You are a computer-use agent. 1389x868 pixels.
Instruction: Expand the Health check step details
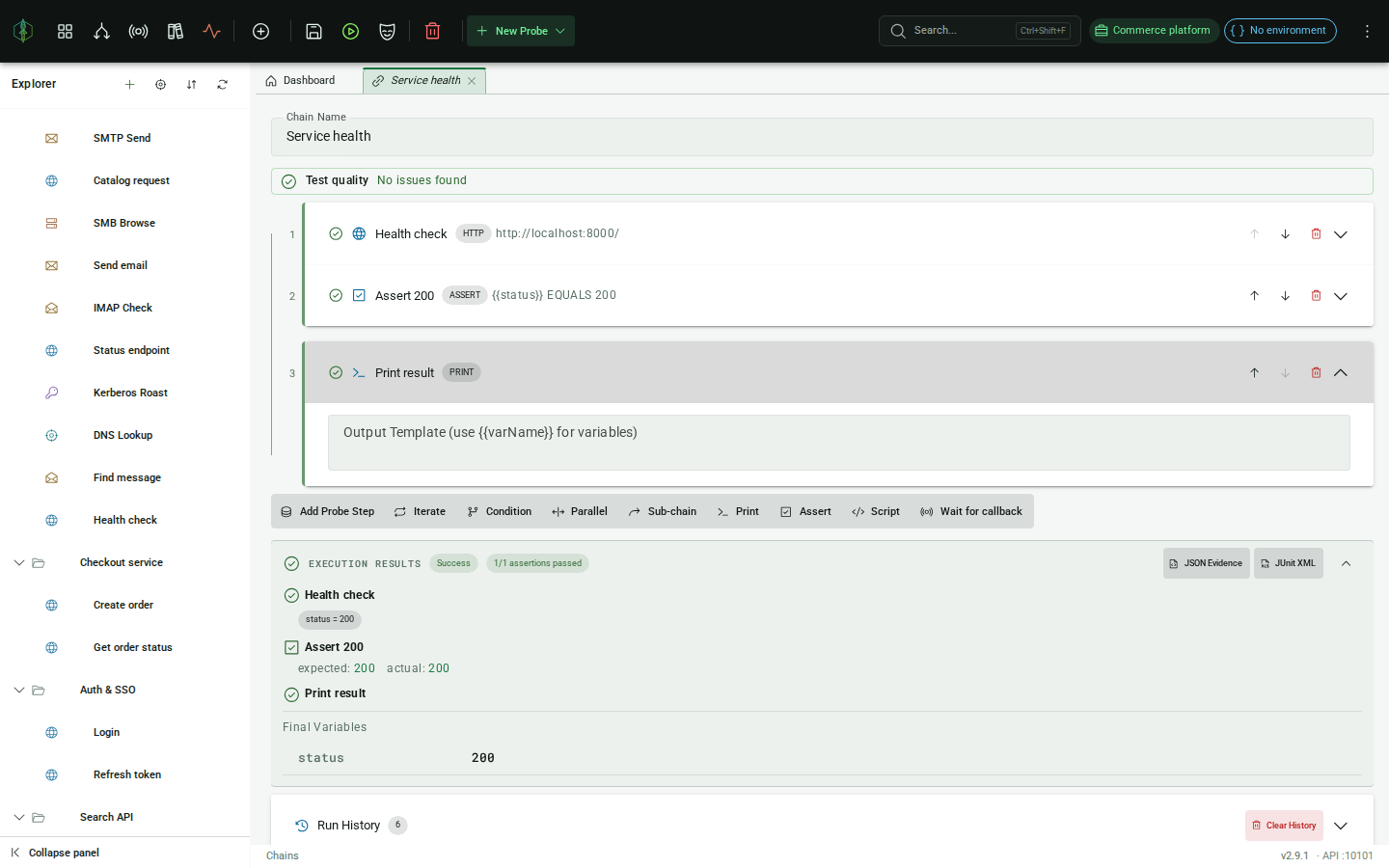(1341, 233)
